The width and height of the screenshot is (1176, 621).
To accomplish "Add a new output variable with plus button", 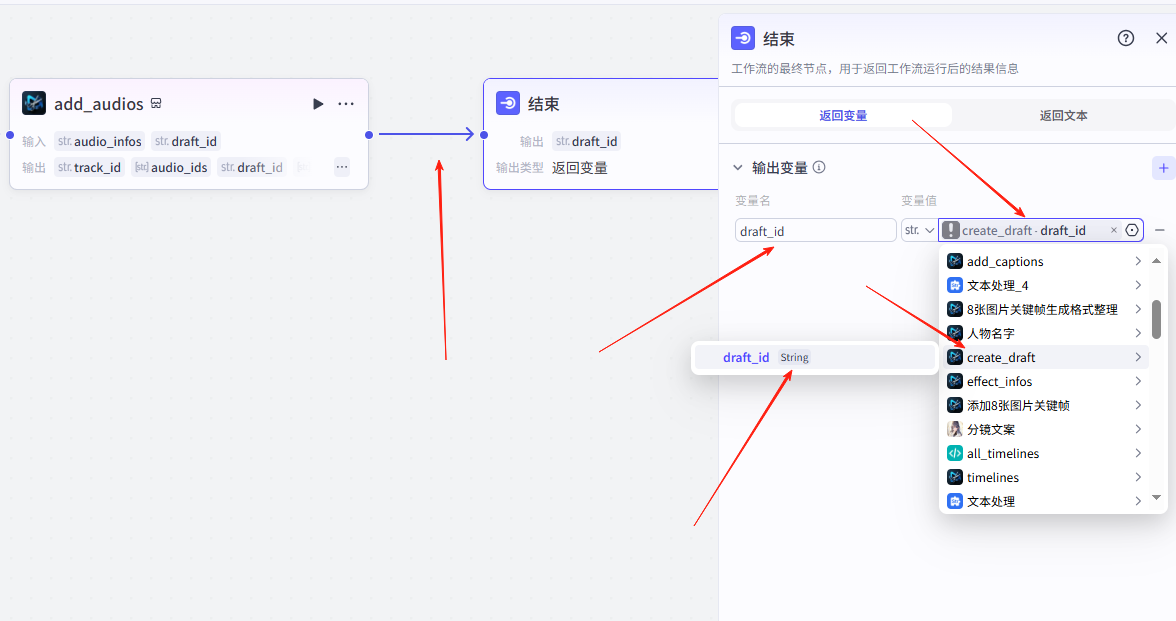I will pos(1163,168).
